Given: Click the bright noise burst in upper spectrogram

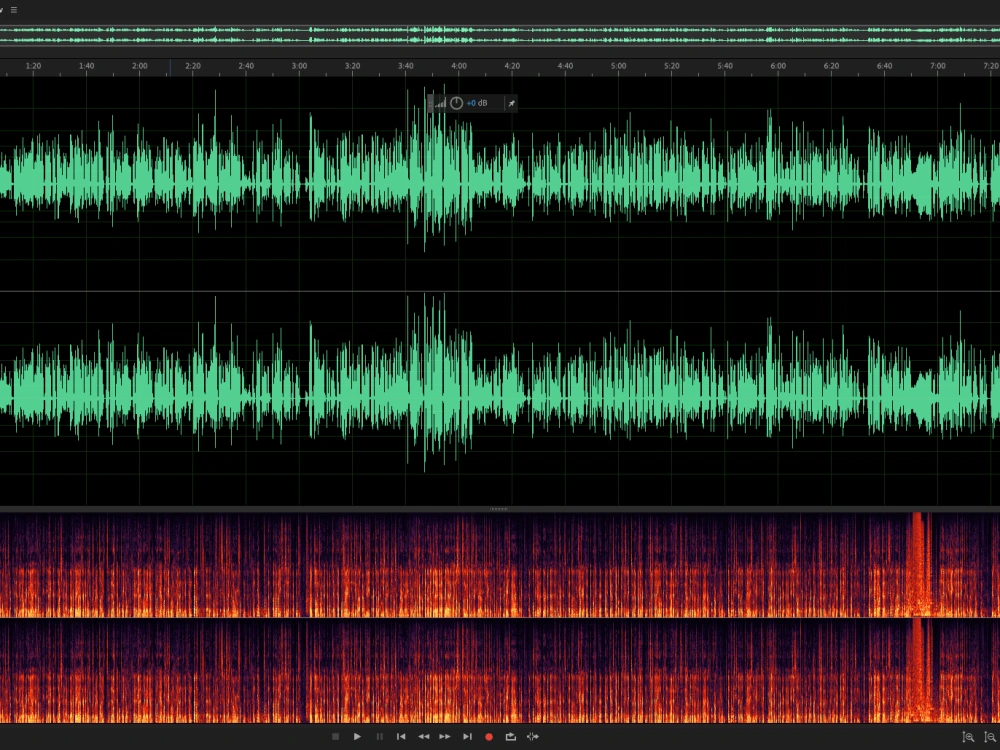Looking at the screenshot, I should 918,564.
